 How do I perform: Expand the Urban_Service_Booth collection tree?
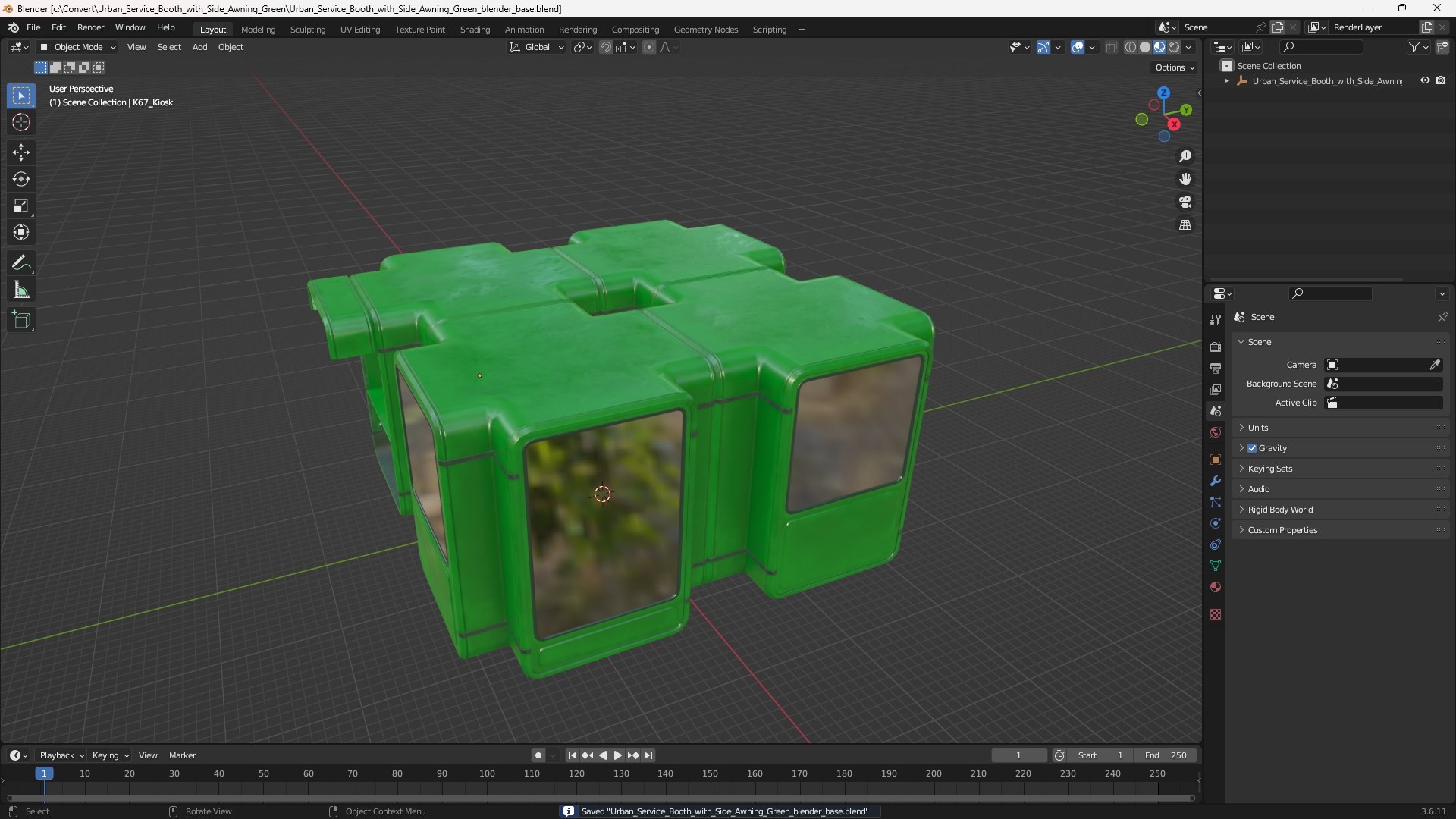(x=1227, y=80)
